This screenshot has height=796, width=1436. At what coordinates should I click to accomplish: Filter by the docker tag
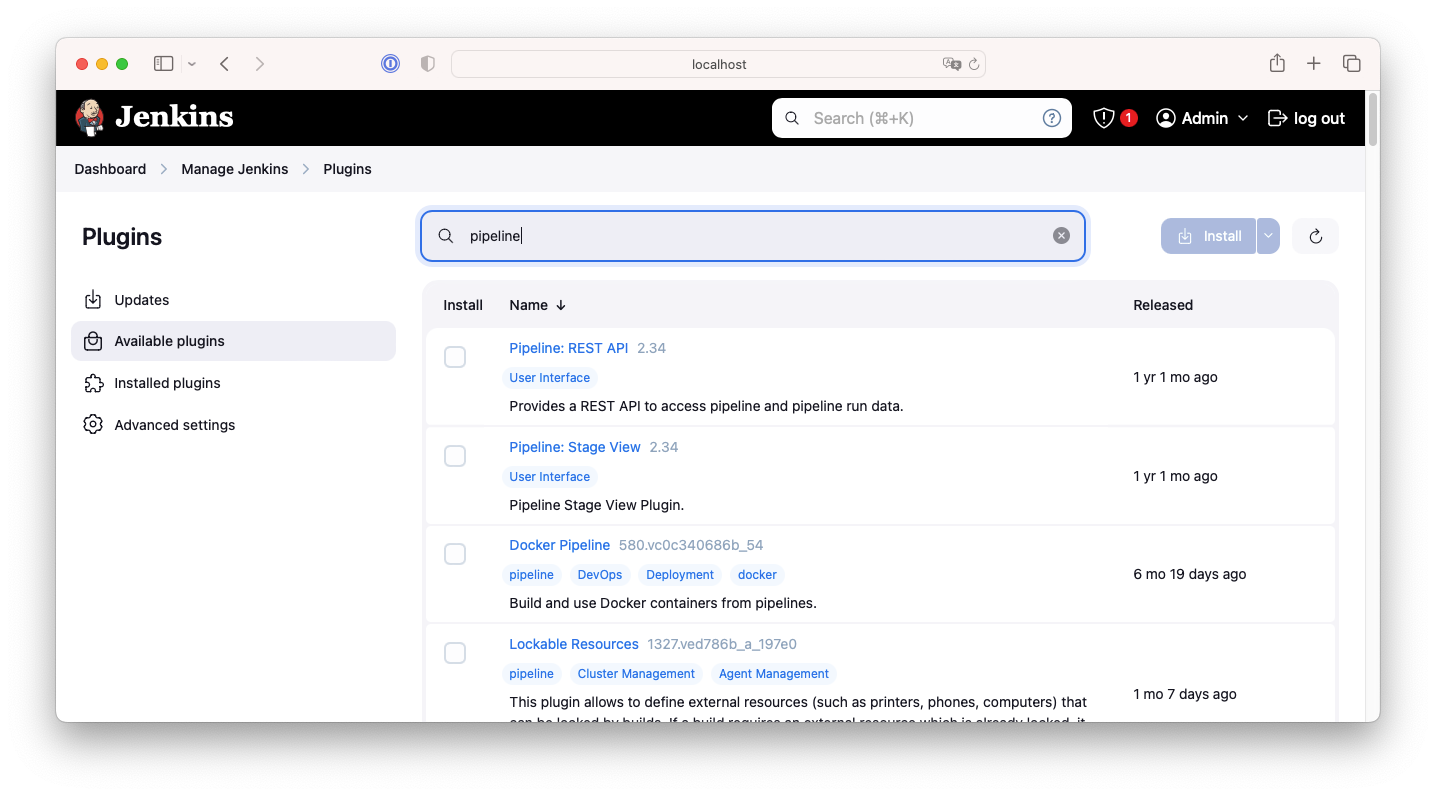(757, 575)
